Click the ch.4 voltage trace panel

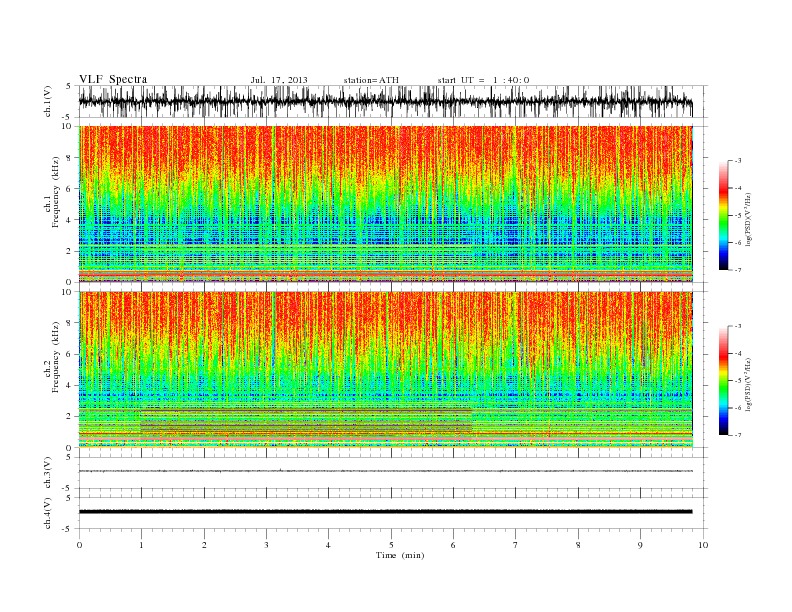pyautogui.click(x=393, y=513)
